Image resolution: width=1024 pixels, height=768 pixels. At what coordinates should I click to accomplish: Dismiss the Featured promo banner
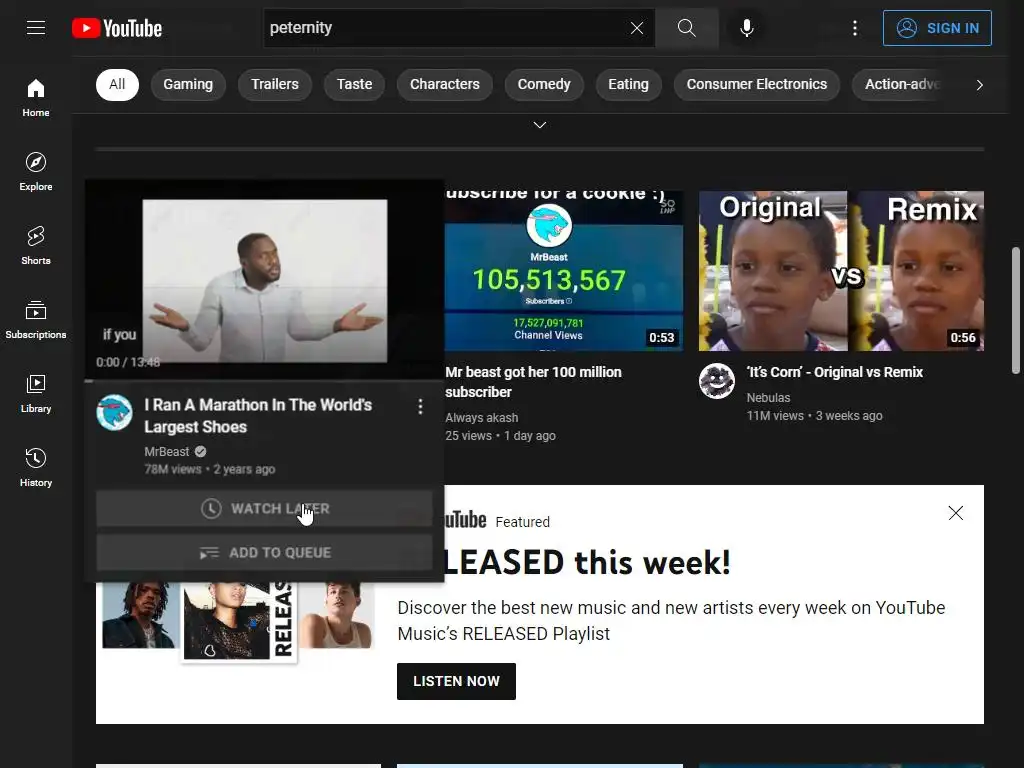[955, 513]
